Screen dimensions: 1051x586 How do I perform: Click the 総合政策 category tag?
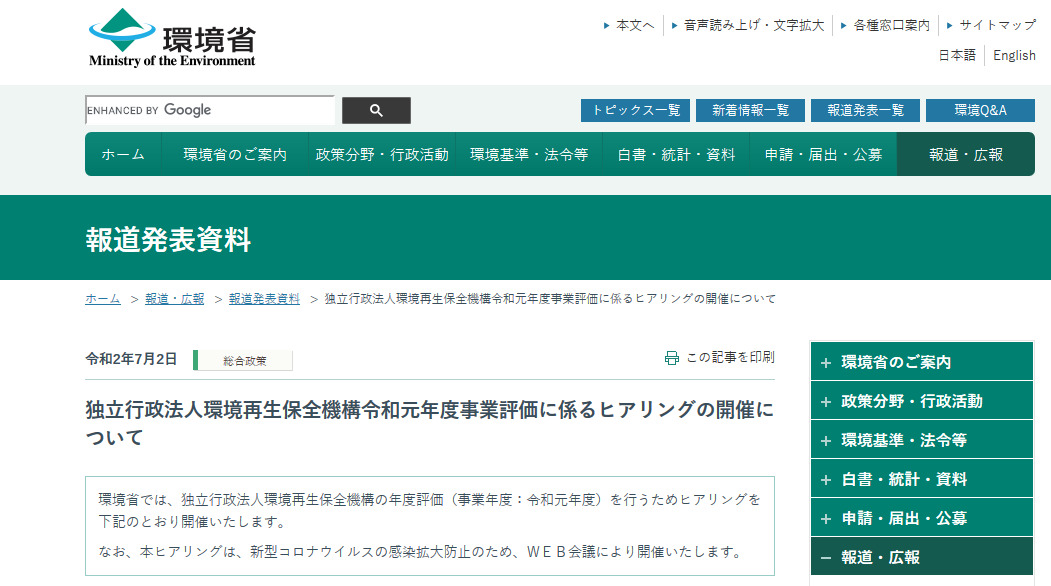coord(244,361)
